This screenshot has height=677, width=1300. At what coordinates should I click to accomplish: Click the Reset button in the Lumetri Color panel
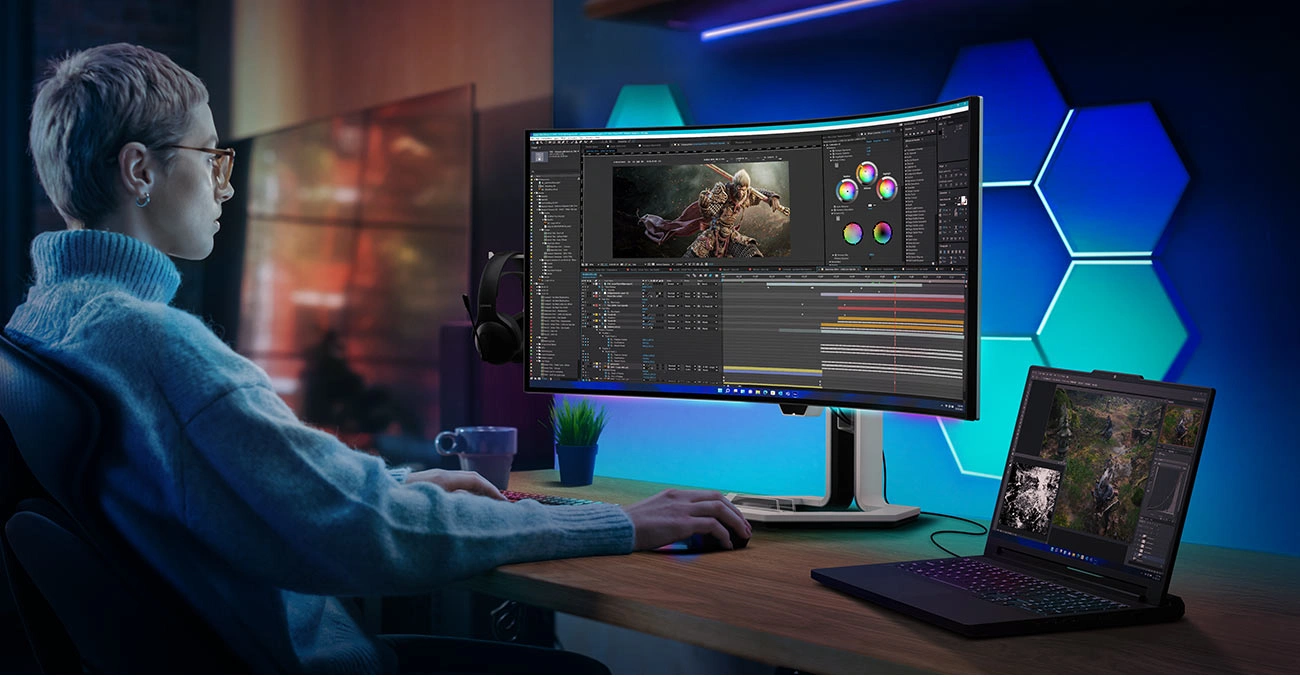click(x=869, y=139)
